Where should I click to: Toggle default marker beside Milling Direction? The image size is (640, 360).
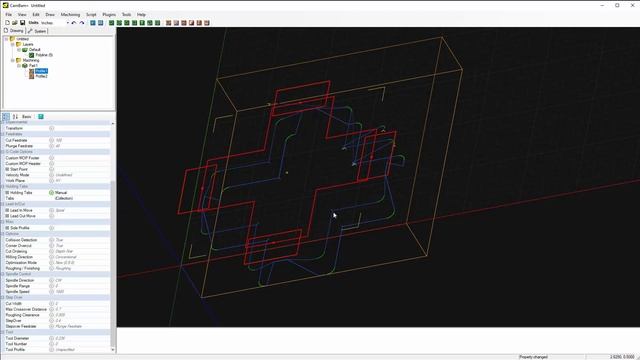(x=51, y=257)
